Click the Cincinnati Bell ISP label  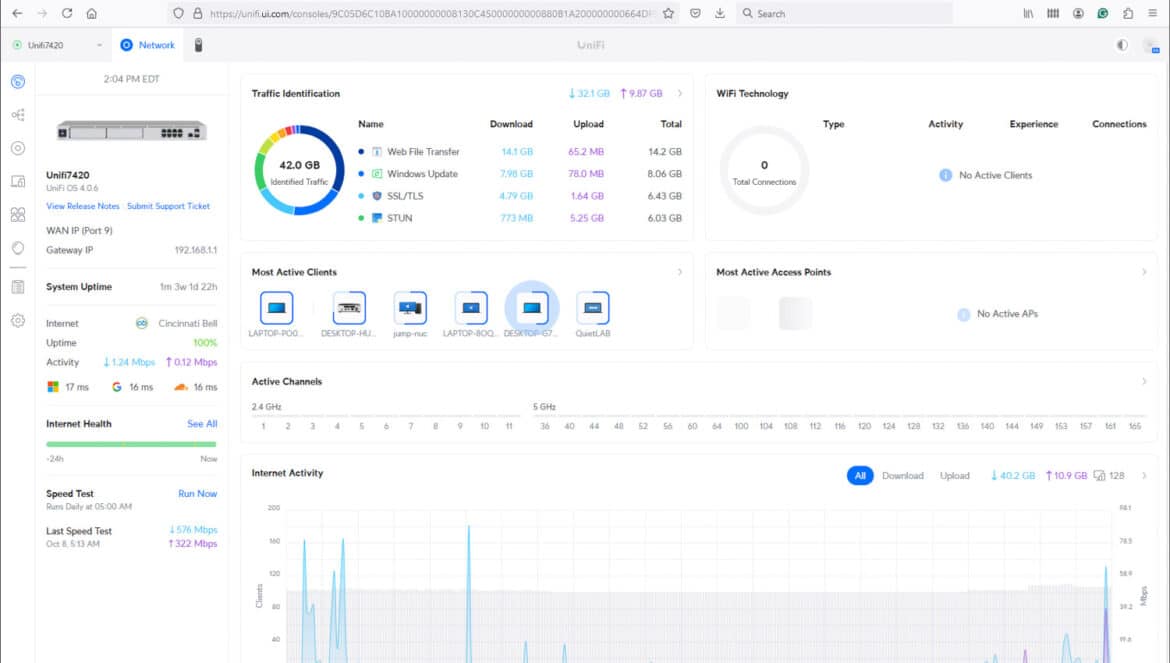tap(188, 324)
